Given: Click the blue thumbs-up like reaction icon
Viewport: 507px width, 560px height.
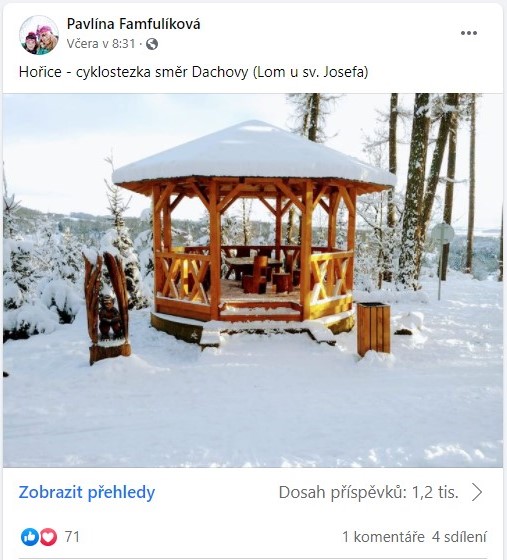Looking at the screenshot, I should pyautogui.click(x=30, y=536).
